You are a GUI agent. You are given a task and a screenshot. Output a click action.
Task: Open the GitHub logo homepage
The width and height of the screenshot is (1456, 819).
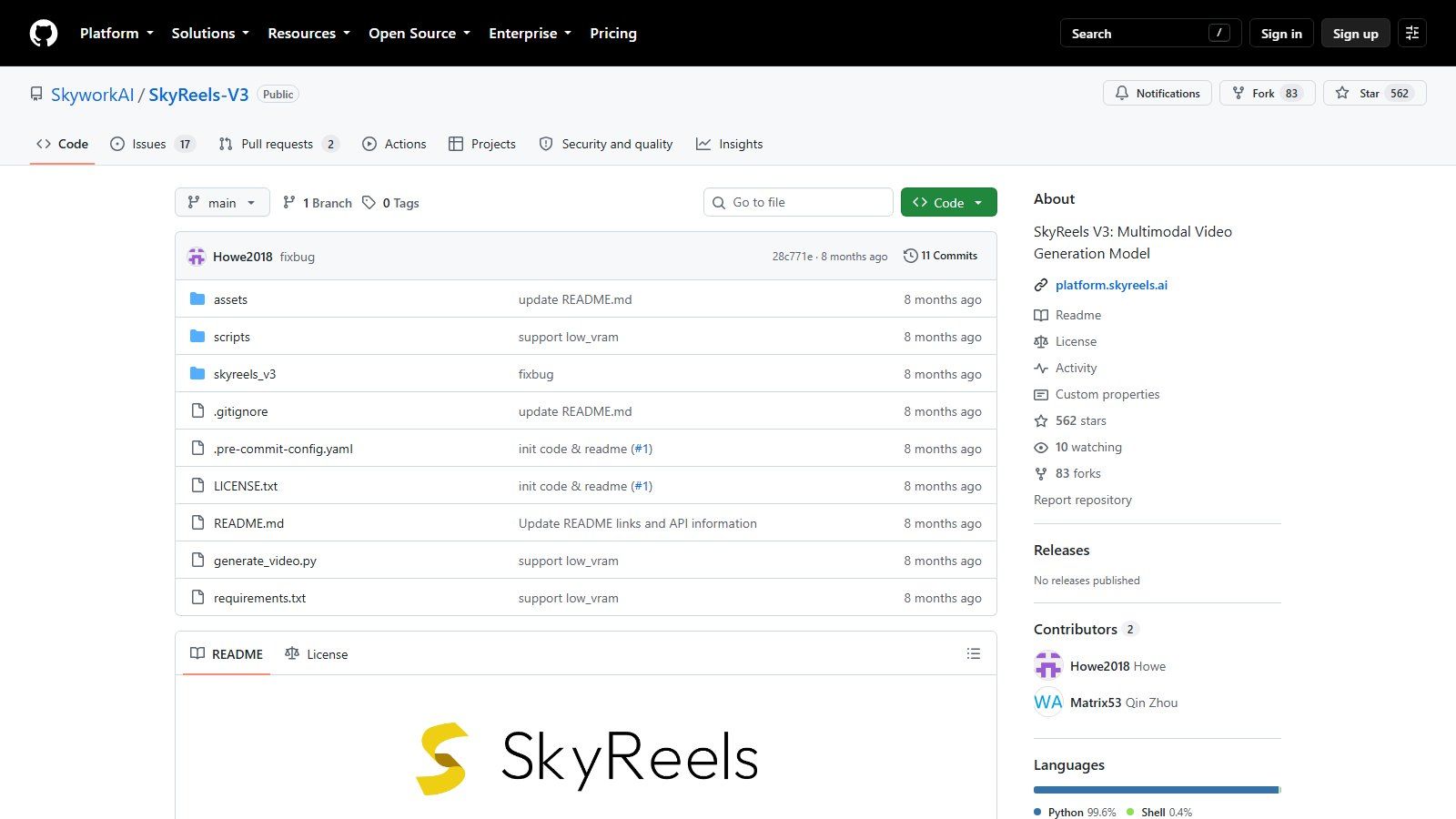coord(44,33)
